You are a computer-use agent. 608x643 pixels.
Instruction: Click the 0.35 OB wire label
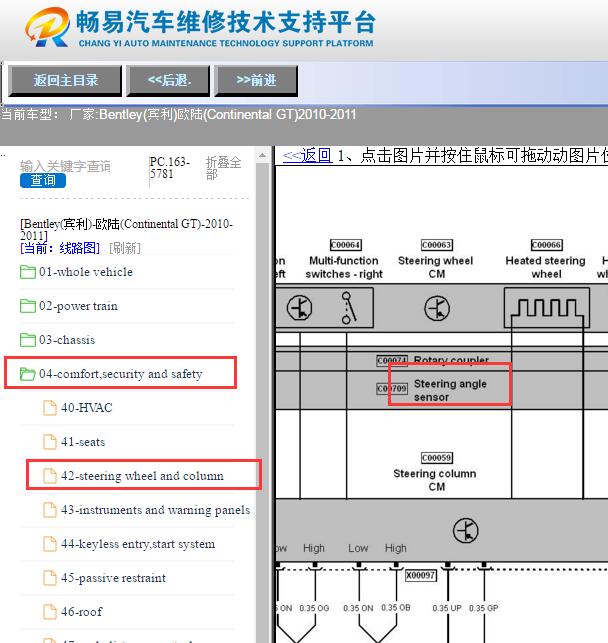[x=396, y=607]
